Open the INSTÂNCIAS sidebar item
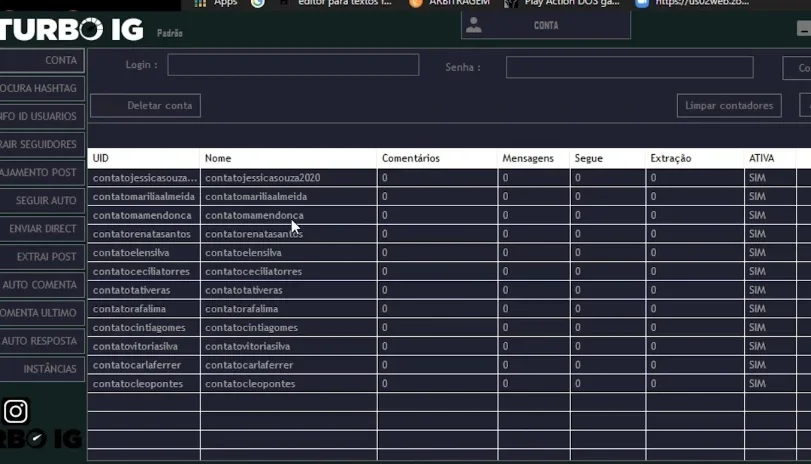811x464 pixels. pyautogui.click(x=41, y=369)
